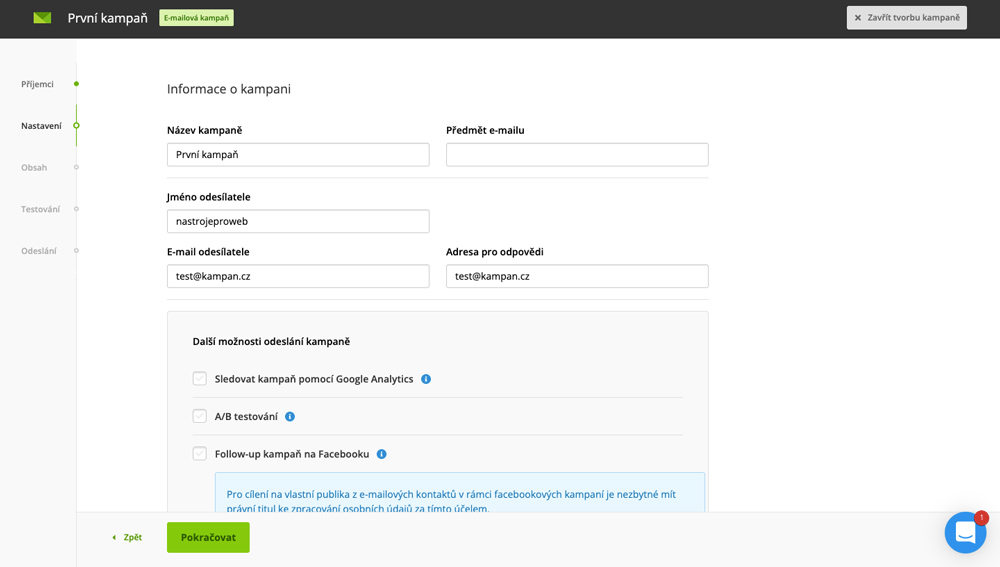Click the Adresa pro odpovědi field
This screenshot has width=1000, height=567.
(x=577, y=276)
